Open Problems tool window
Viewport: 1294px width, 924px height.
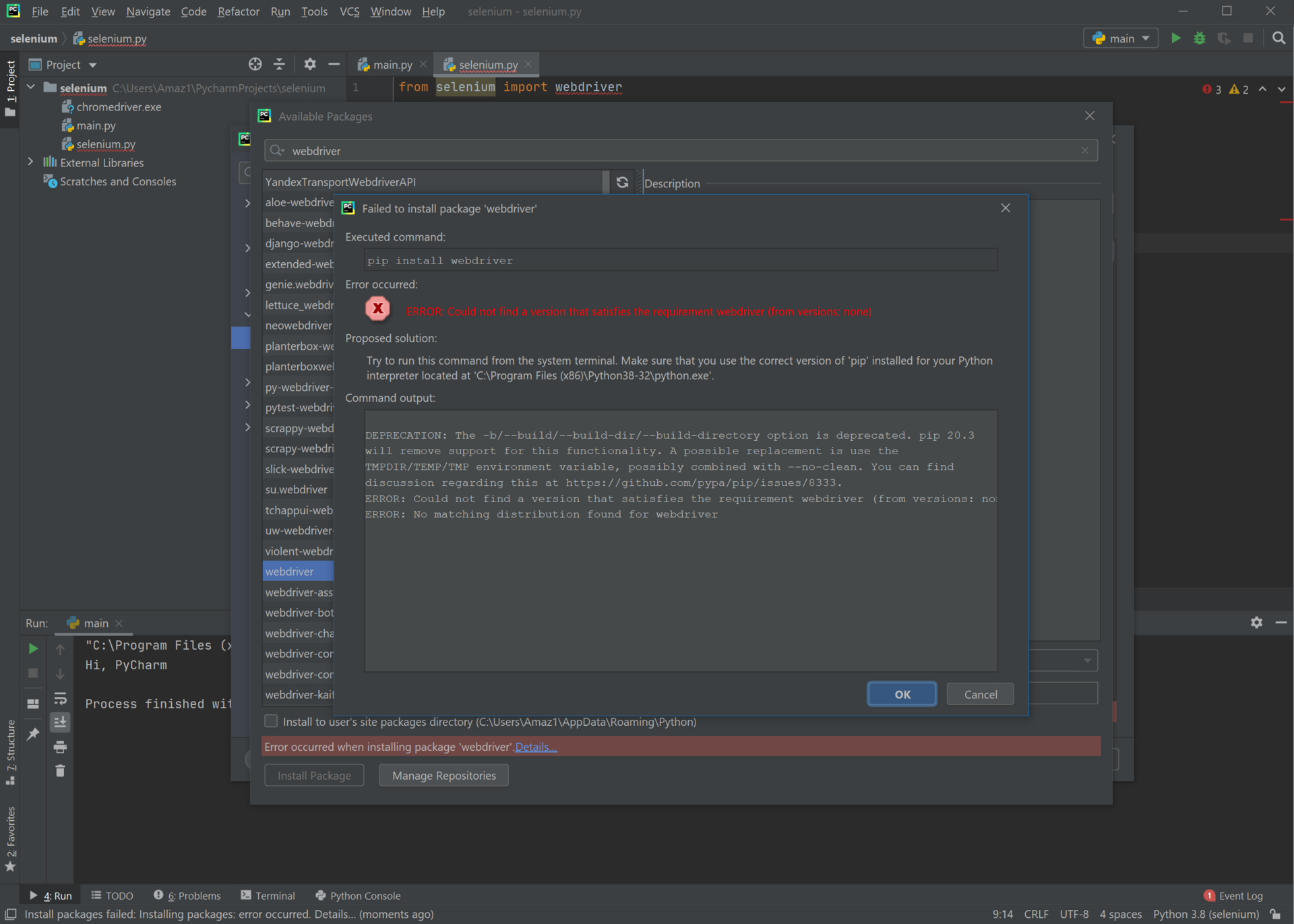pyautogui.click(x=187, y=896)
